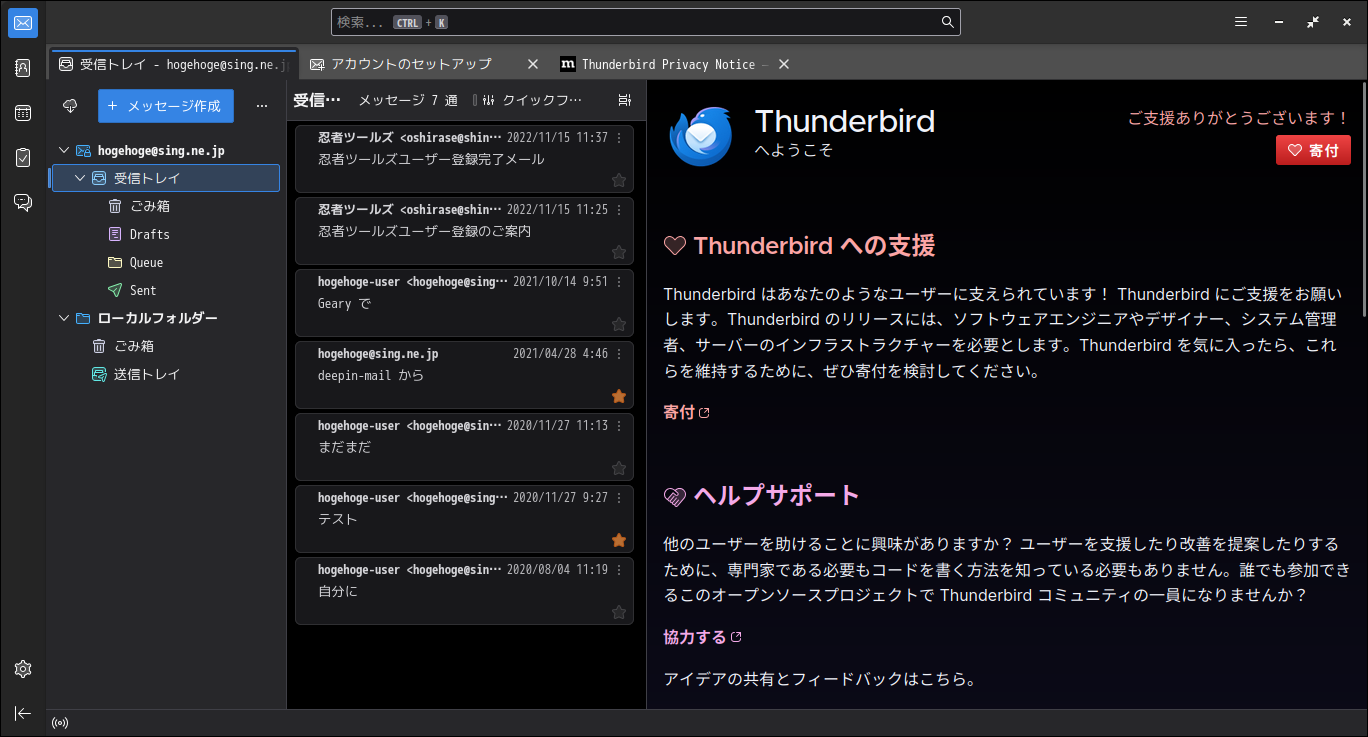The width and height of the screenshot is (1368, 737).
Task: Star the 忍者ツールズユーザー登録完了メール message
Action: point(619,181)
